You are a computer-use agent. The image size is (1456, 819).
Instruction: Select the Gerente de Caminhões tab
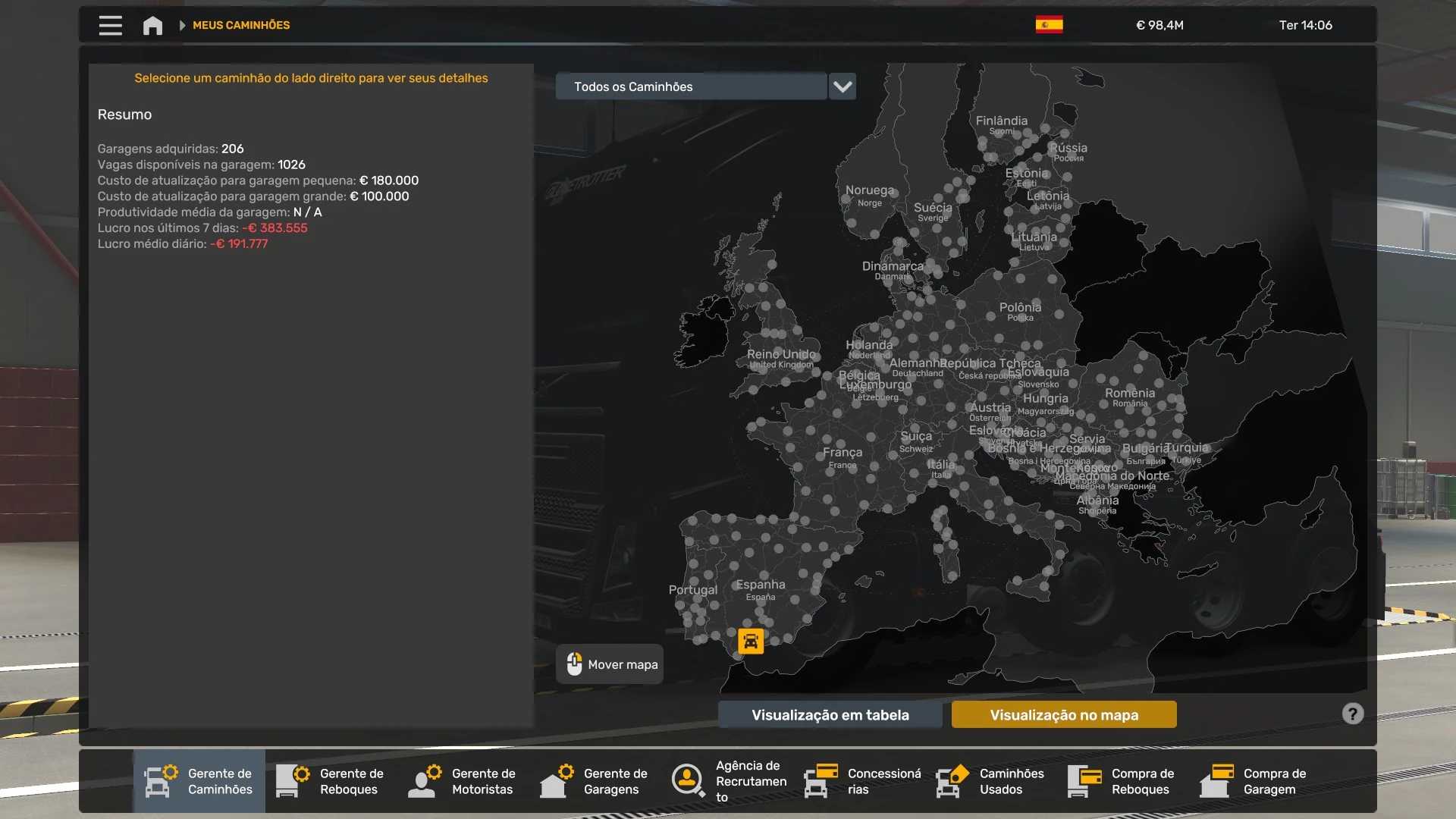coord(199,781)
